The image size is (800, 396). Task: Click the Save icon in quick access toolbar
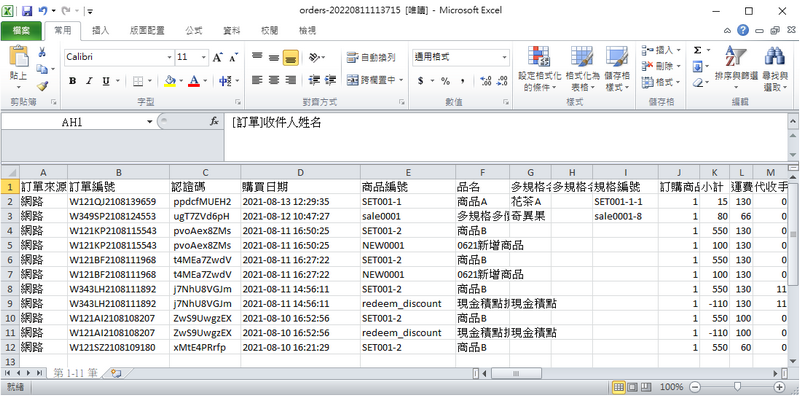click(27, 10)
